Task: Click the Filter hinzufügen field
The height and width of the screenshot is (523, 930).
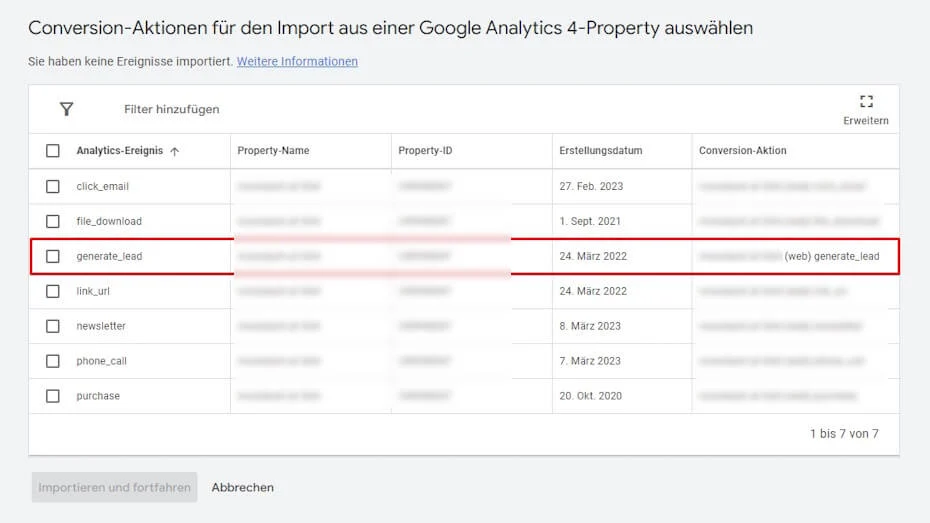Action: click(x=171, y=109)
